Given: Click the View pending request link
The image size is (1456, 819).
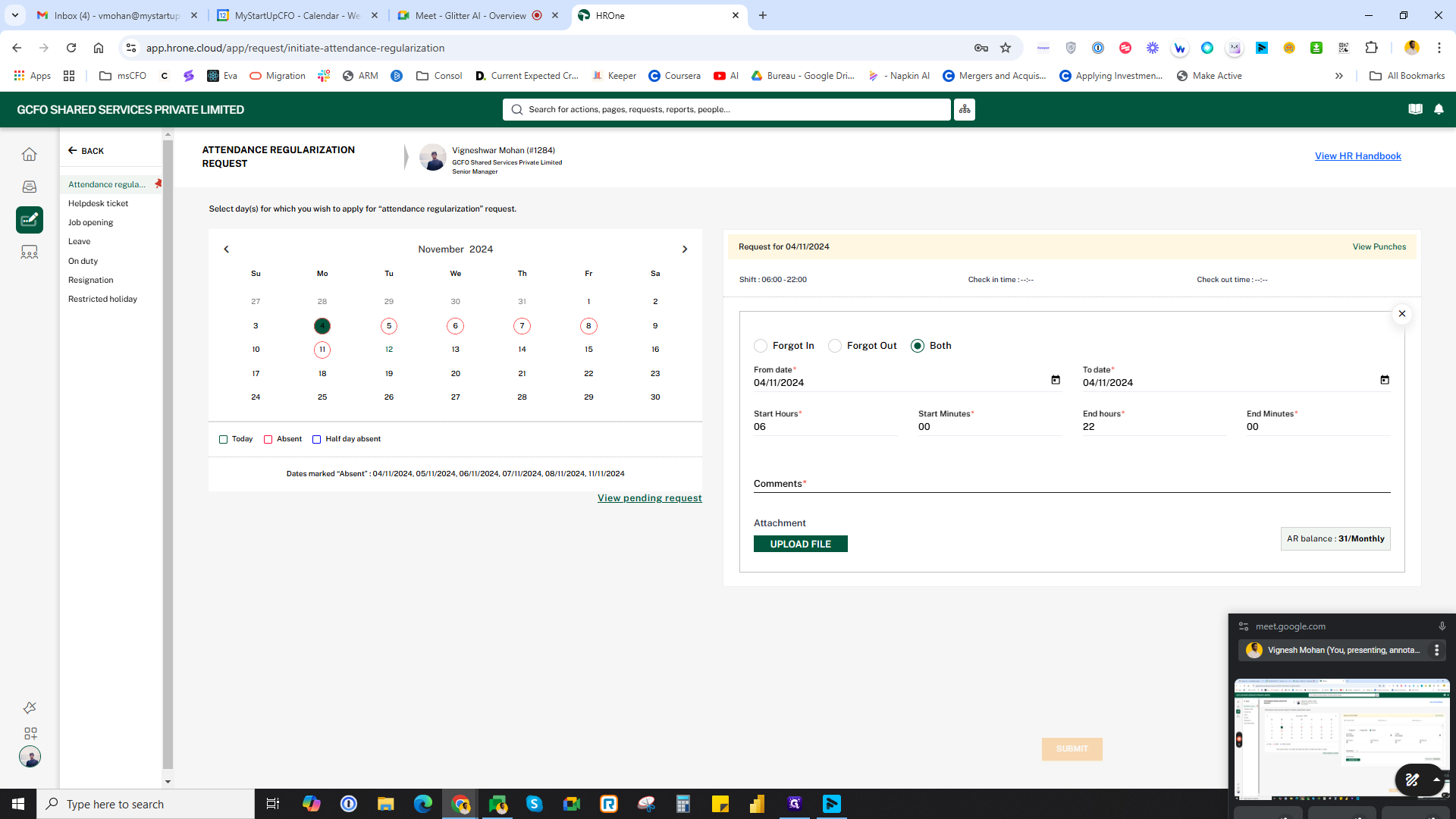Looking at the screenshot, I should click(649, 498).
